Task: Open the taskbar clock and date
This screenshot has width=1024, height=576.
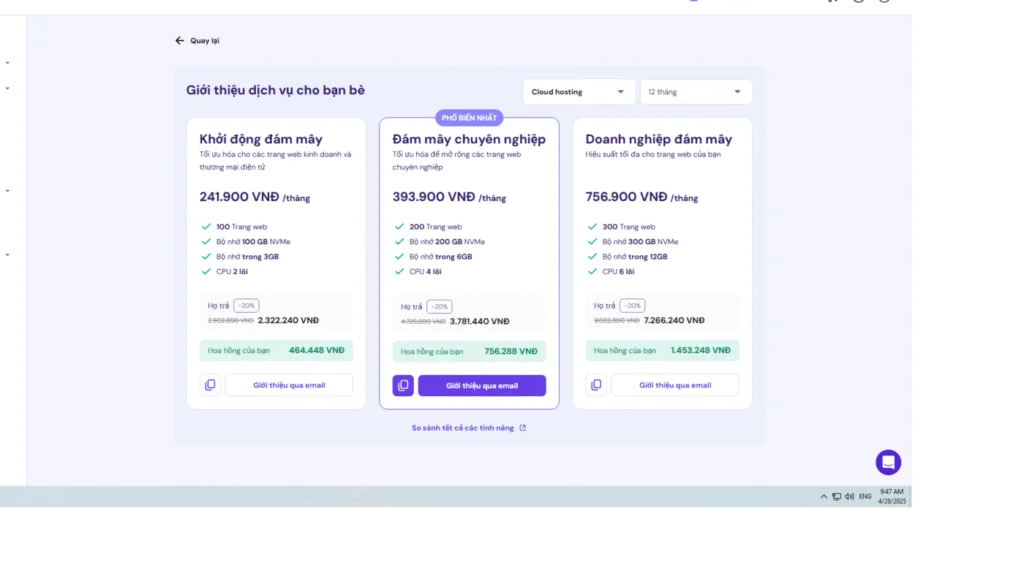Action: pos(892,496)
